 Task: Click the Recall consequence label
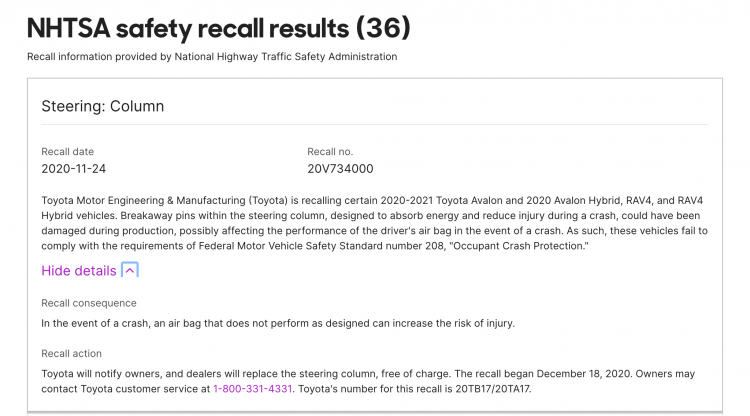[89, 303]
